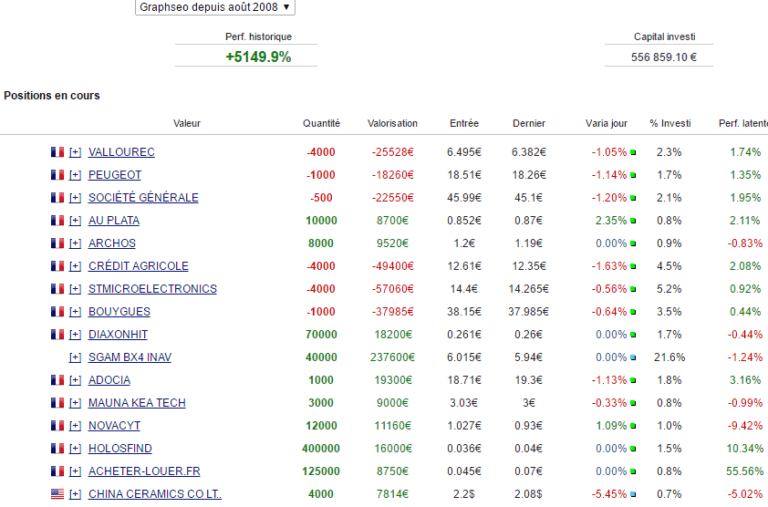Sort by Perf. latente column header

point(742,123)
